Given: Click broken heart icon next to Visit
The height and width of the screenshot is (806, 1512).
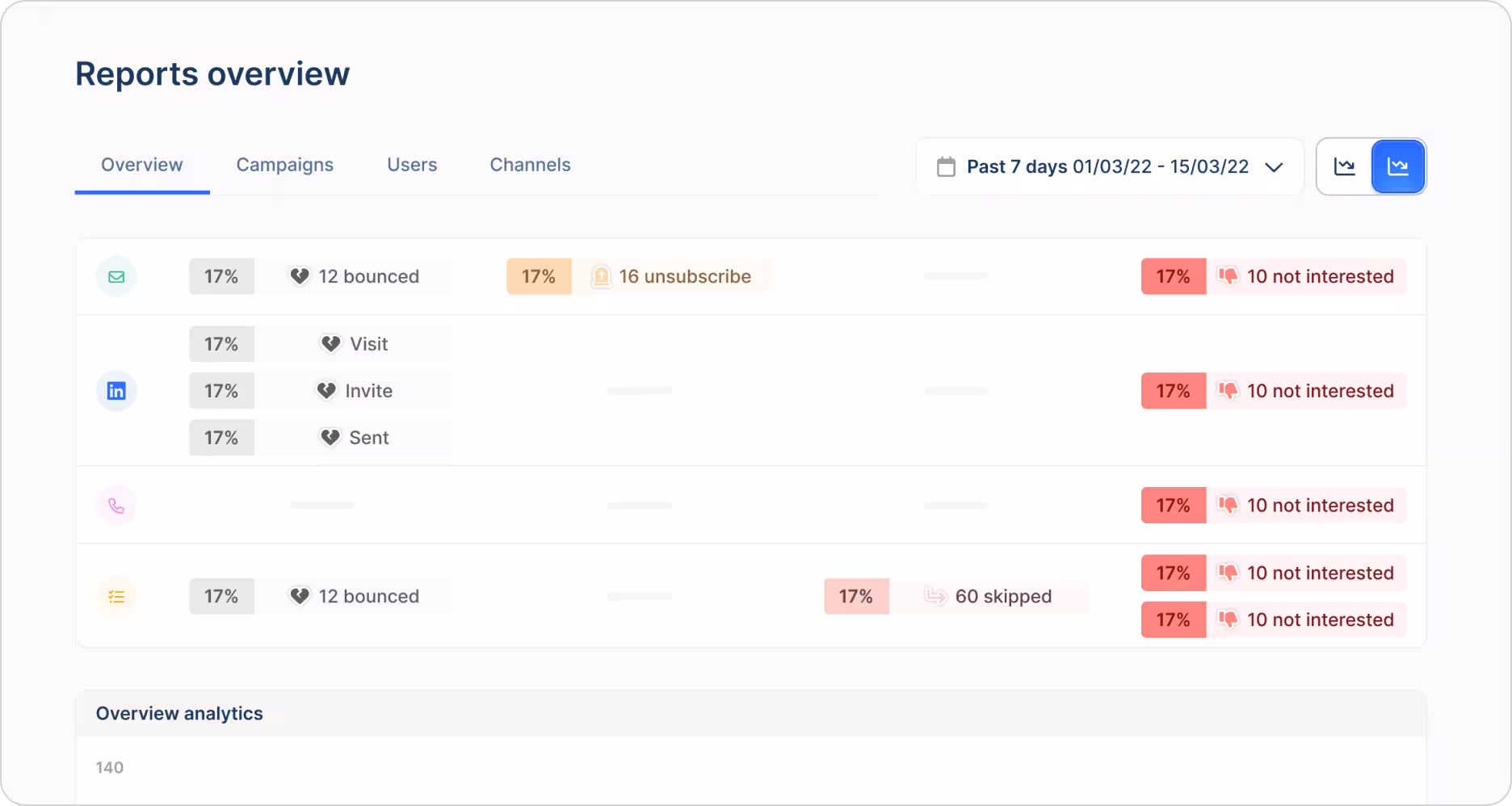Looking at the screenshot, I should tap(330, 345).
